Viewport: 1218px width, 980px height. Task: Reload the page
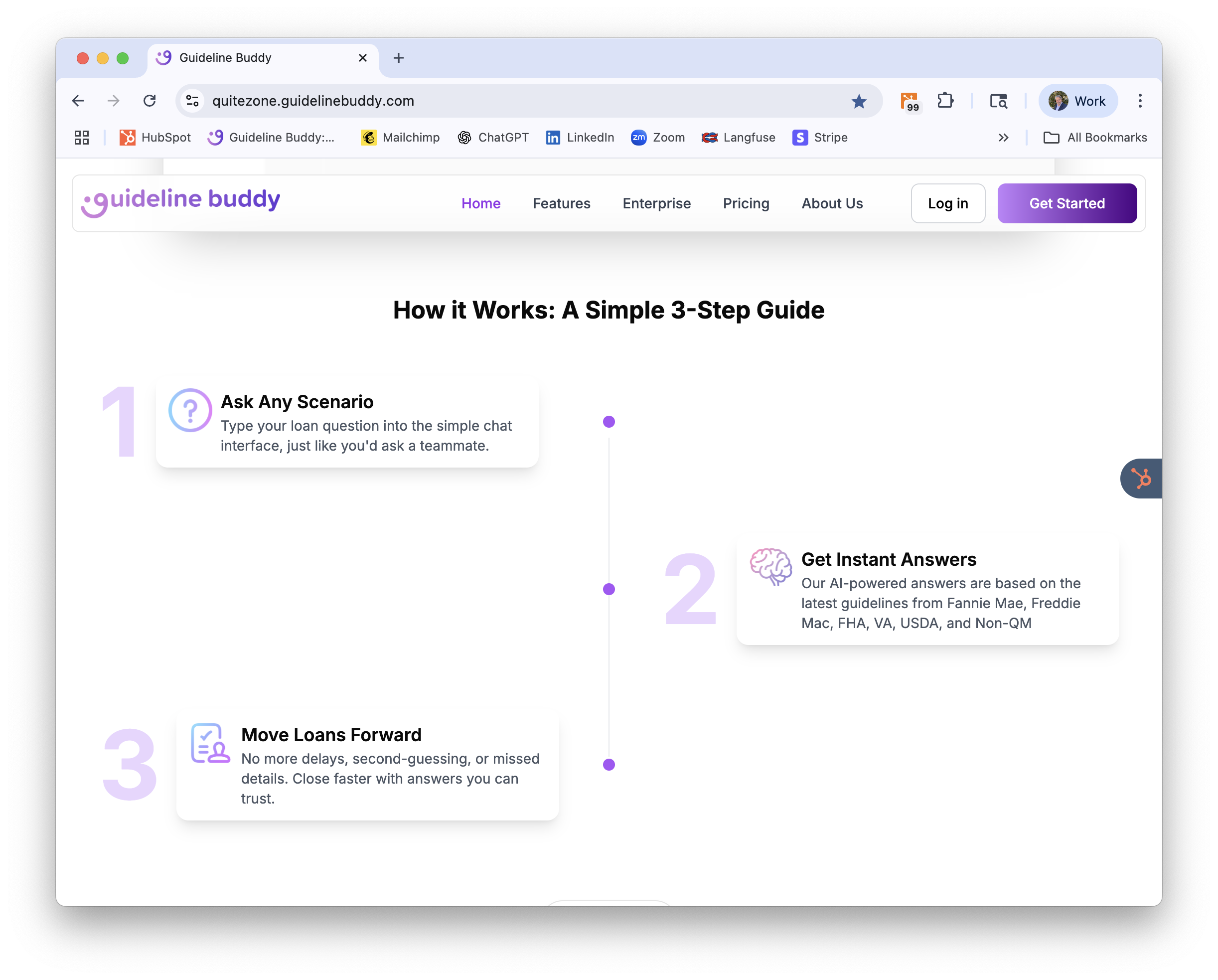[x=150, y=101]
